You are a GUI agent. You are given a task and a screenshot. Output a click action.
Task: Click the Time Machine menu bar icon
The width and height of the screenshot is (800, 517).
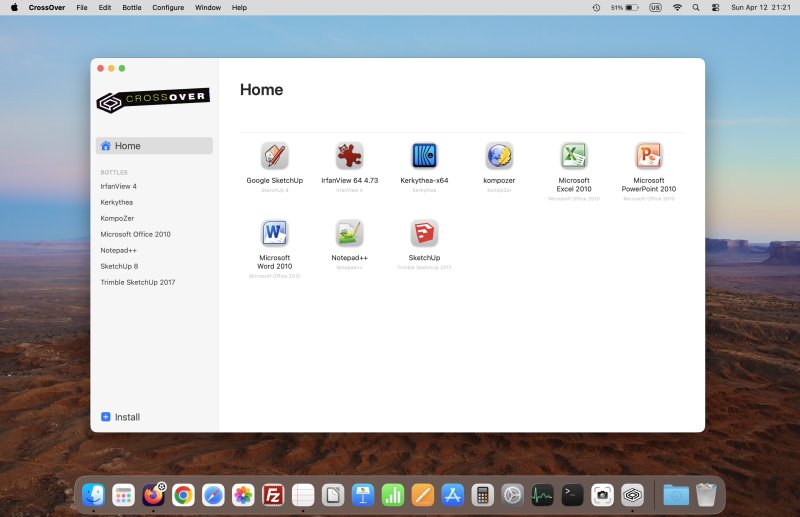click(596, 8)
